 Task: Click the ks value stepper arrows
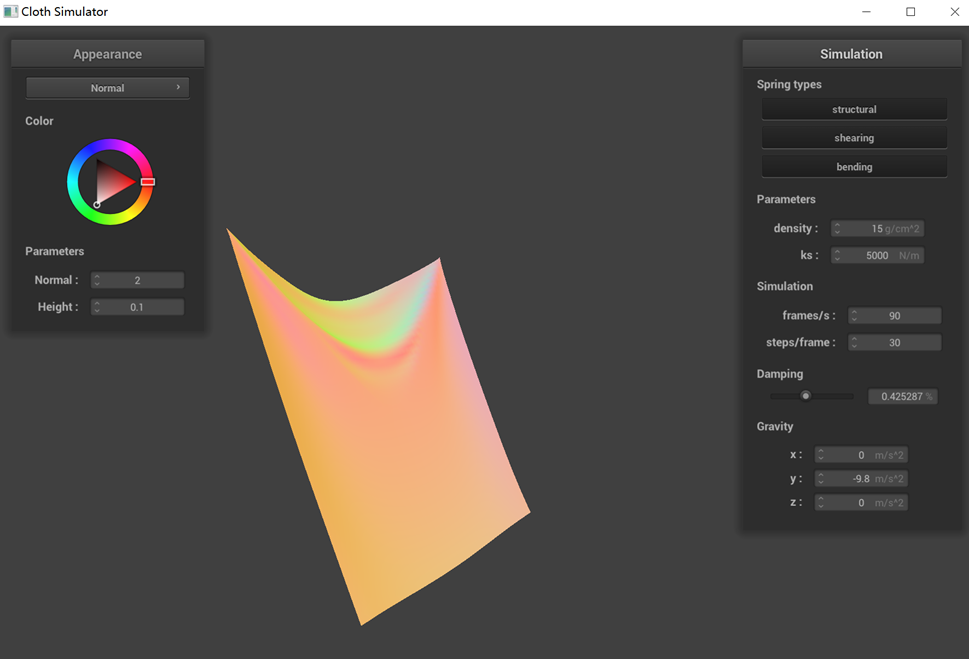click(837, 256)
